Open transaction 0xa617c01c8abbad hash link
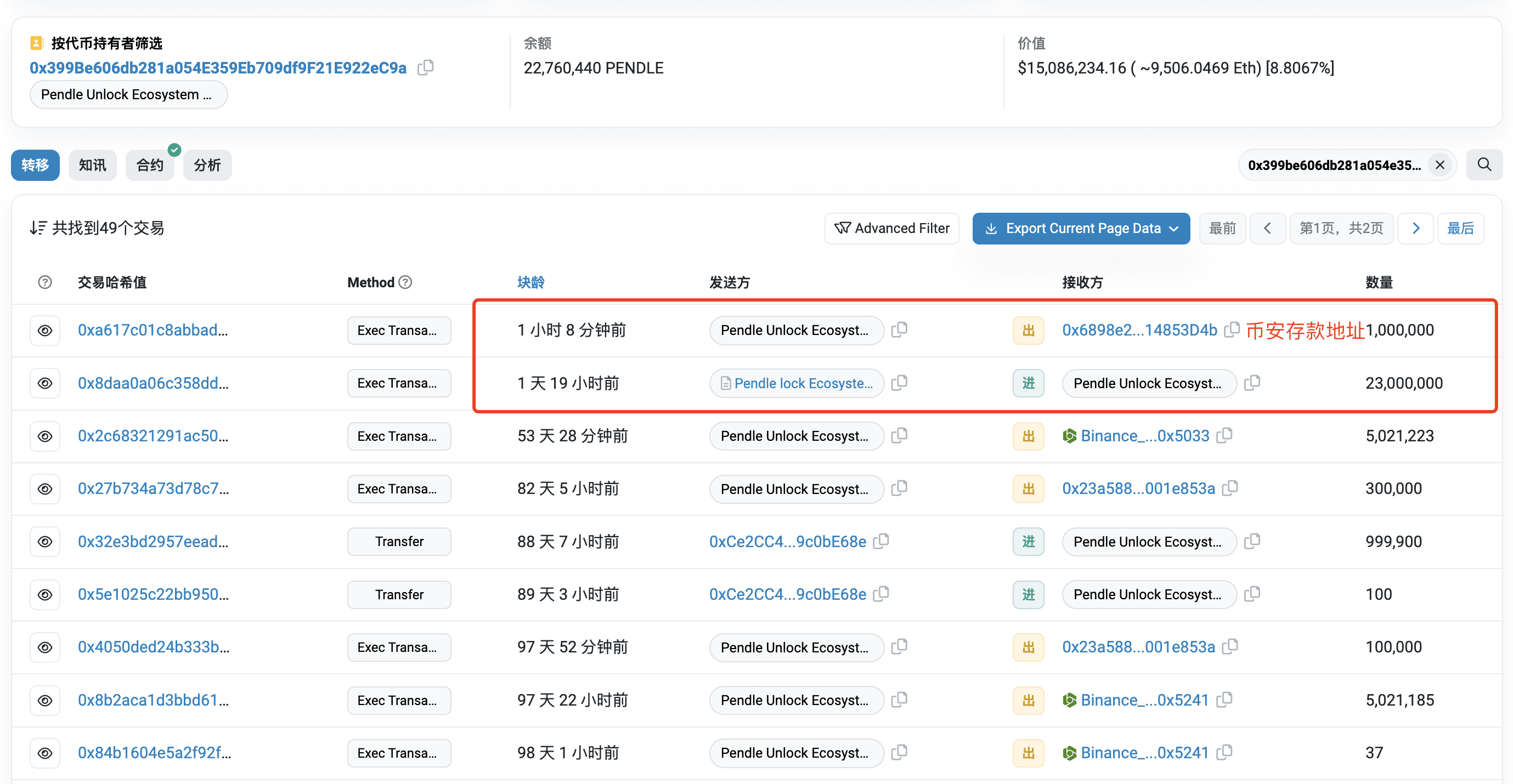The height and width of the screenshot is (784, 1513). point(153,331)
